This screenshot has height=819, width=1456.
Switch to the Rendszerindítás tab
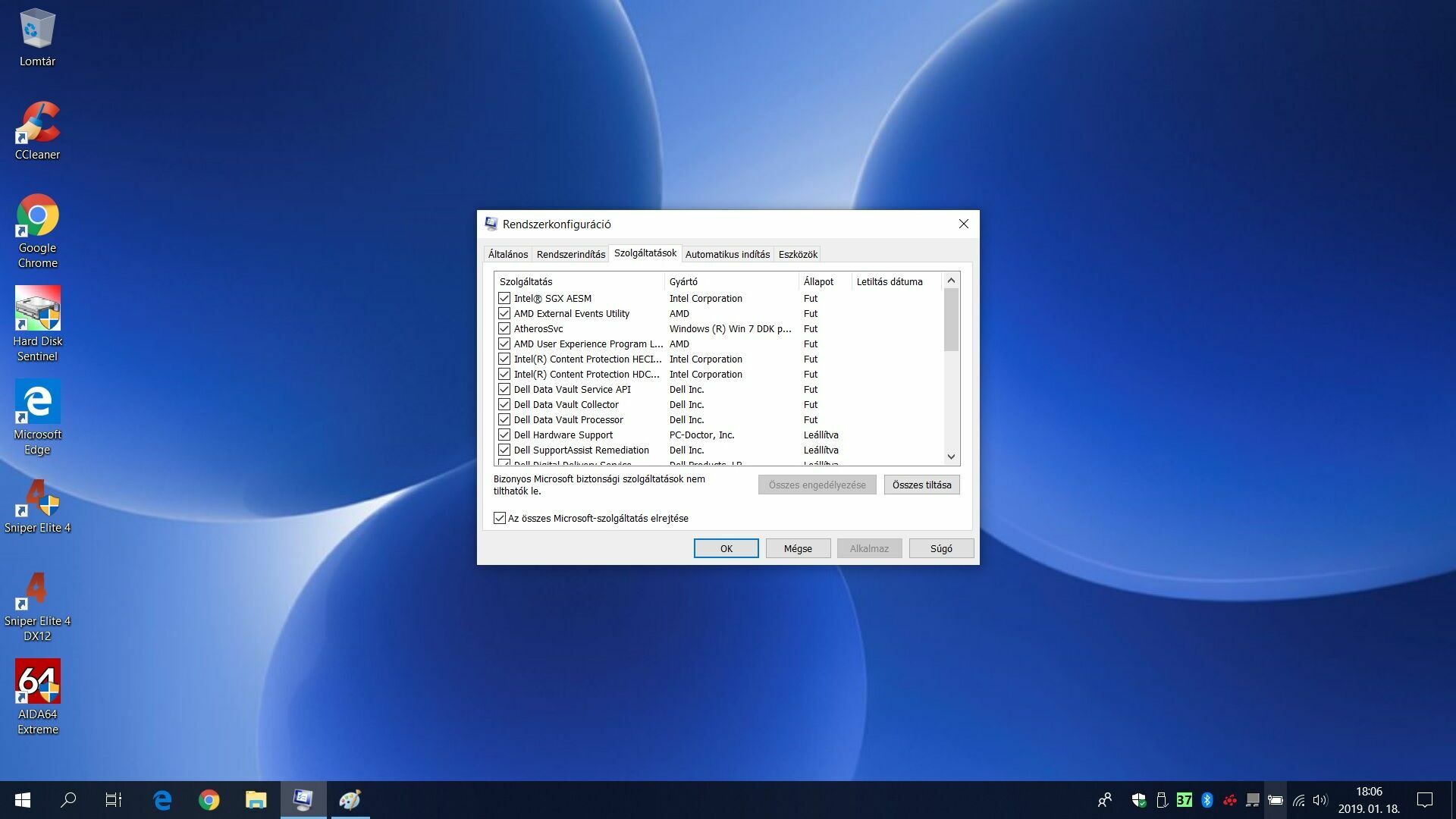(x=570, y=254)
